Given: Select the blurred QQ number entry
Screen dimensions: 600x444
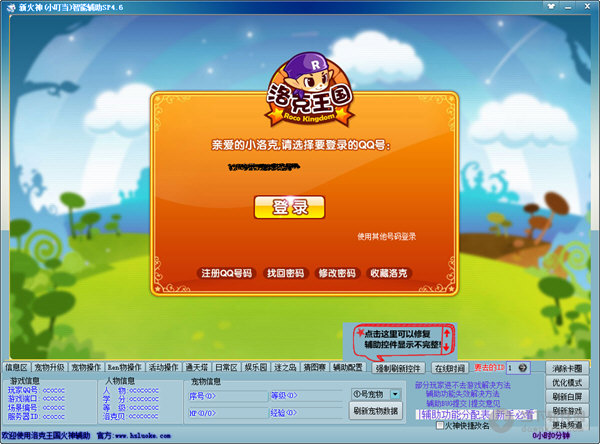Looking at the screenshot, I should [263, 167].
